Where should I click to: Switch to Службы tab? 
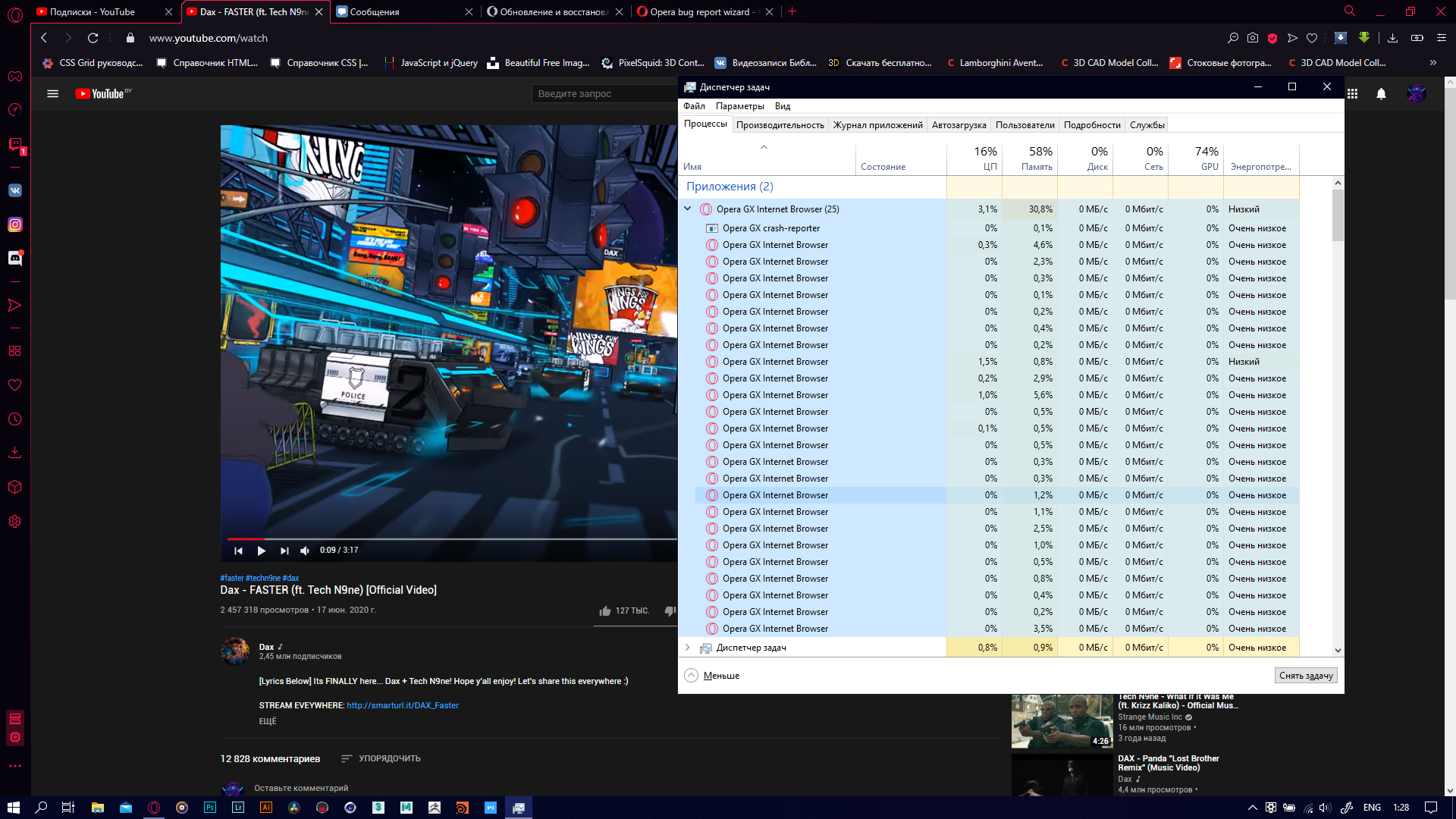(x=1147, y=125)
